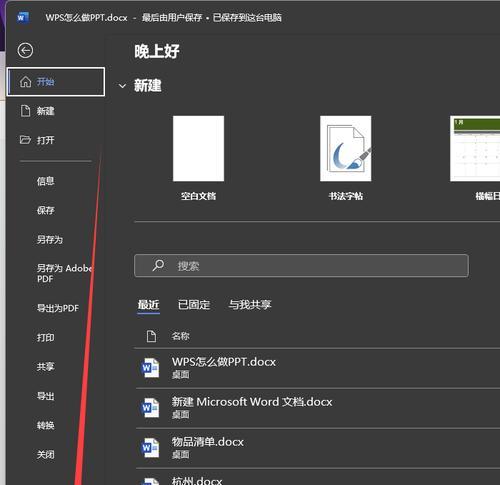Click the Word logo in title bar
500x485 pixels.
[x=23, y=17]
